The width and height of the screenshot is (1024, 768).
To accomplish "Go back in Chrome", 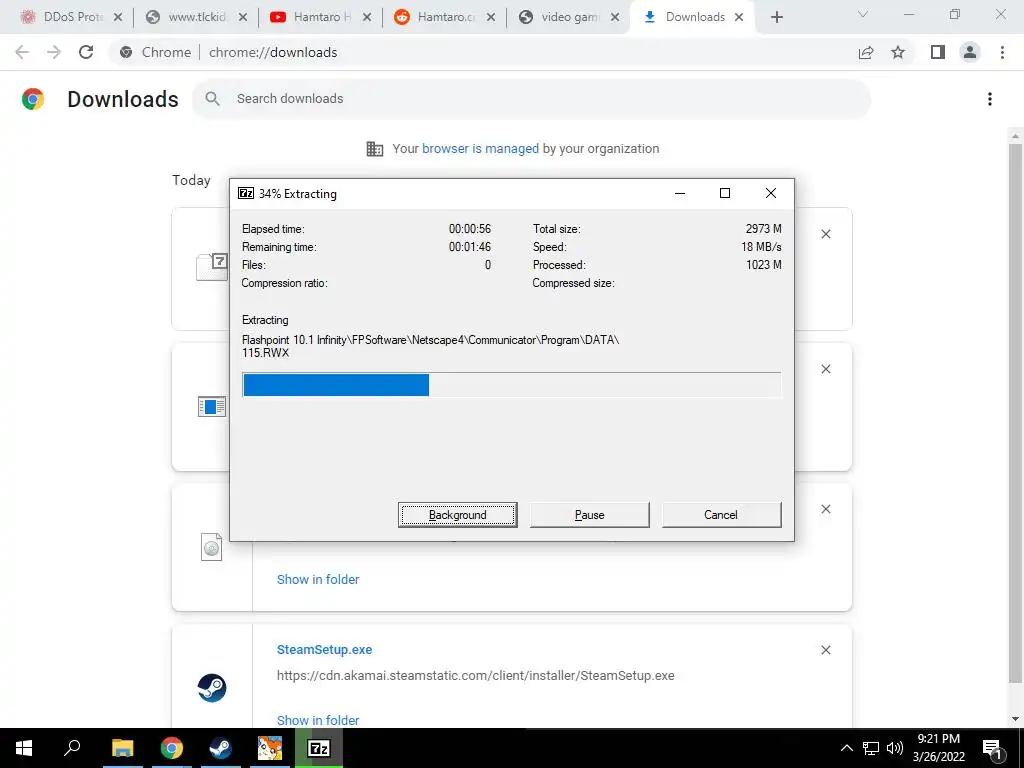I will pos(22,52).
